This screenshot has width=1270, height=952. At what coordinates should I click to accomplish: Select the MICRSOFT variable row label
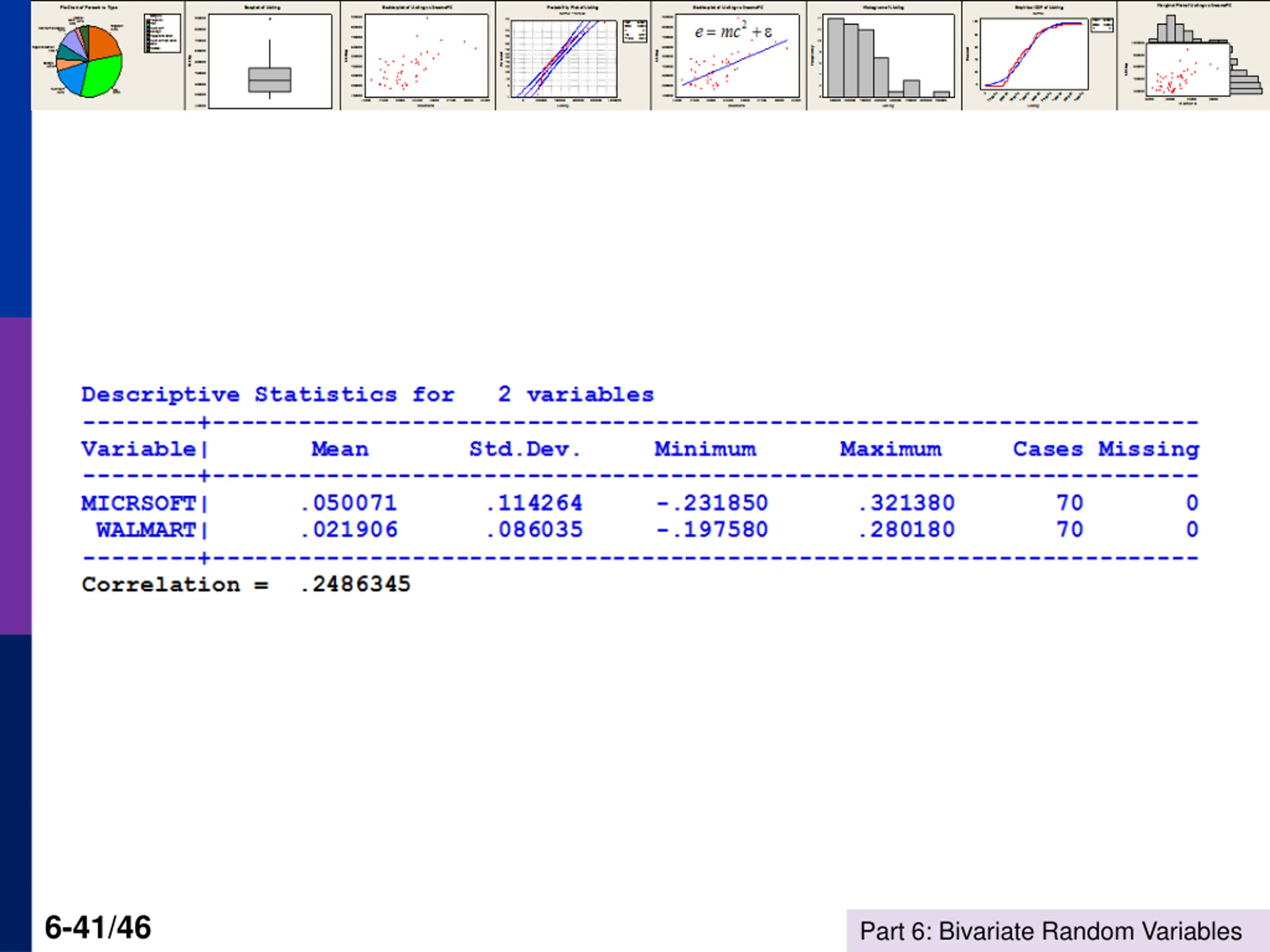[138, 503]
